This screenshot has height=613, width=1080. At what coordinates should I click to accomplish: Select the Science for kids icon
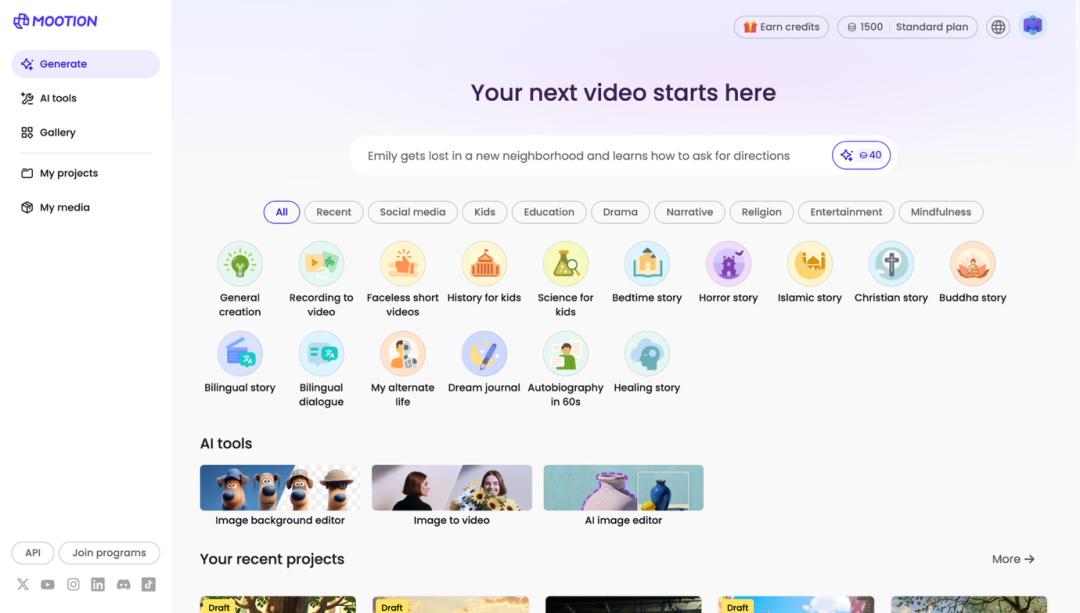565,264
